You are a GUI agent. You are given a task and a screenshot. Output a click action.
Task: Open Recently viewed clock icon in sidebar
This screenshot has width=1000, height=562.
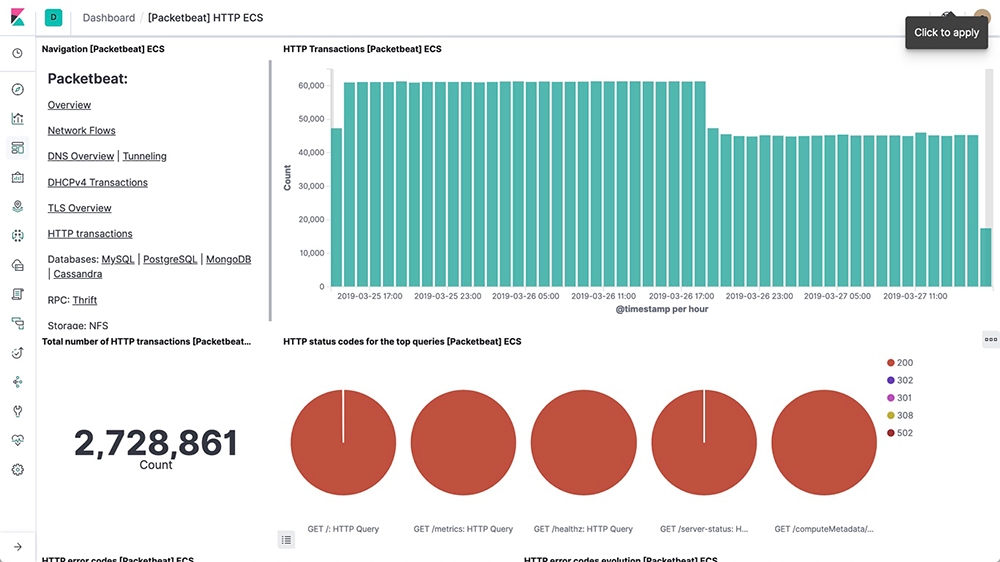(x=17, y=54)
